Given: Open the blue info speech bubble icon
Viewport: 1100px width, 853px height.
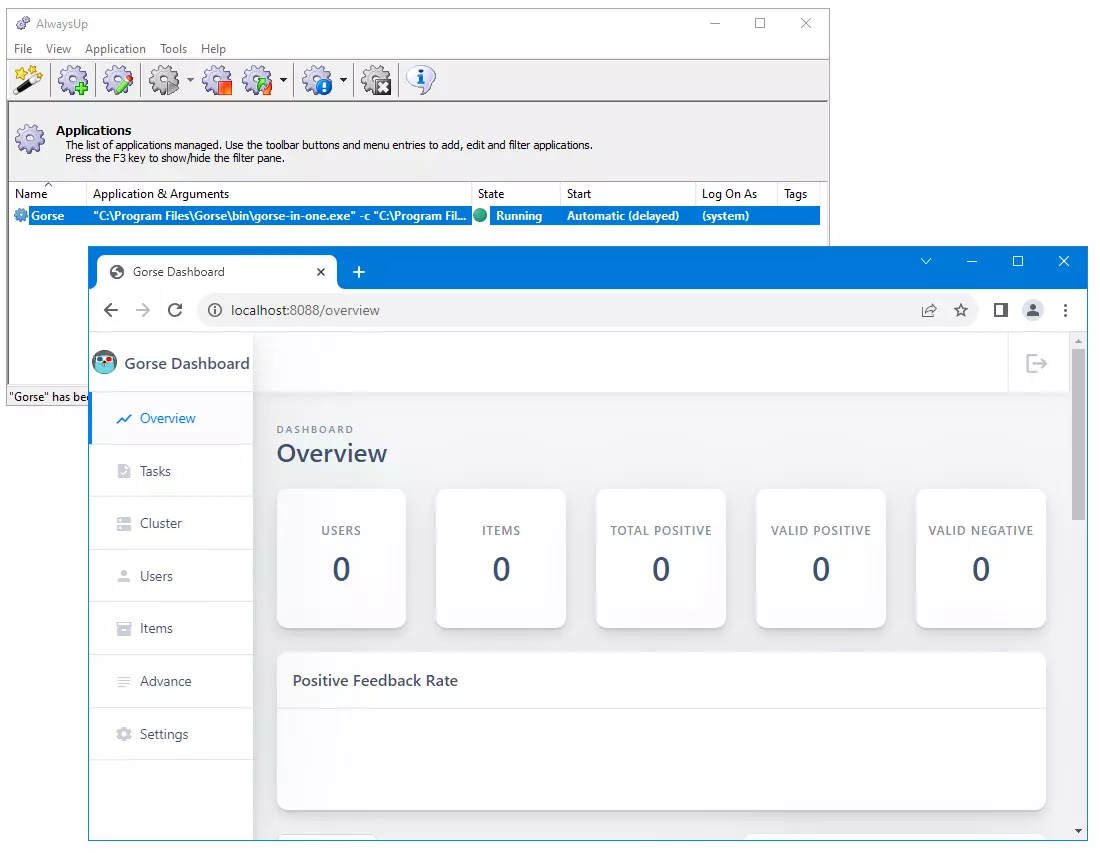Looking at the screenshot, I should coord(421,80).
